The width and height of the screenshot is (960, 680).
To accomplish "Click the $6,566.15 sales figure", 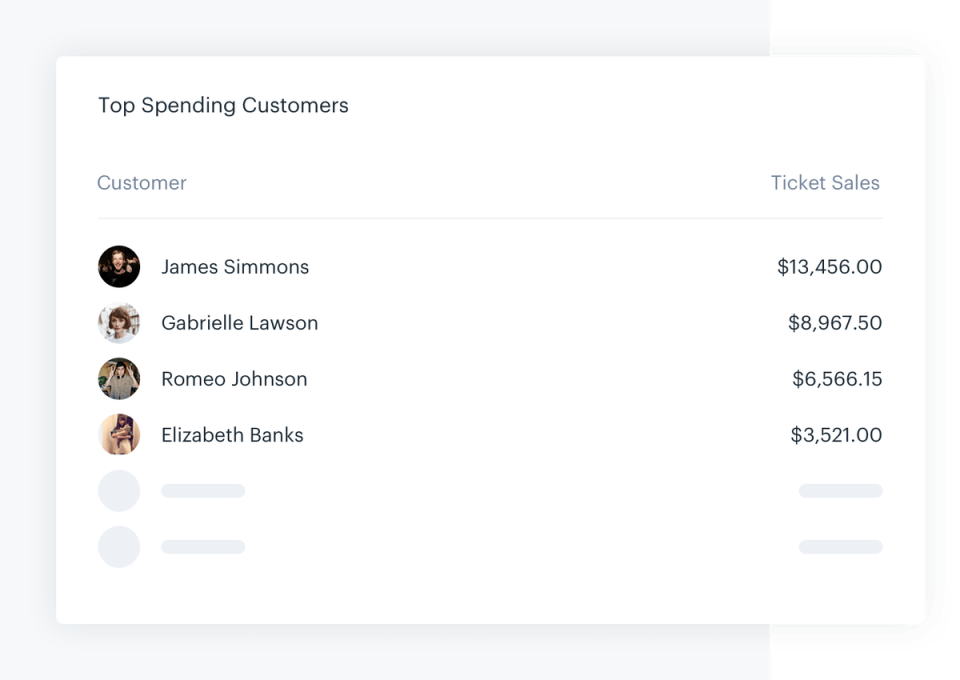I will point(837,379).
